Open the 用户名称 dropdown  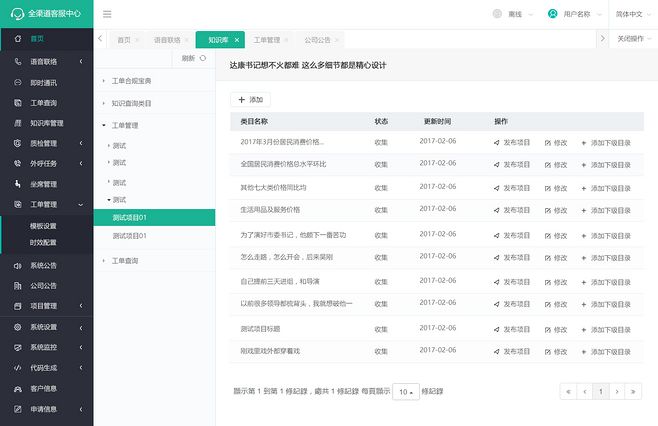575,14
